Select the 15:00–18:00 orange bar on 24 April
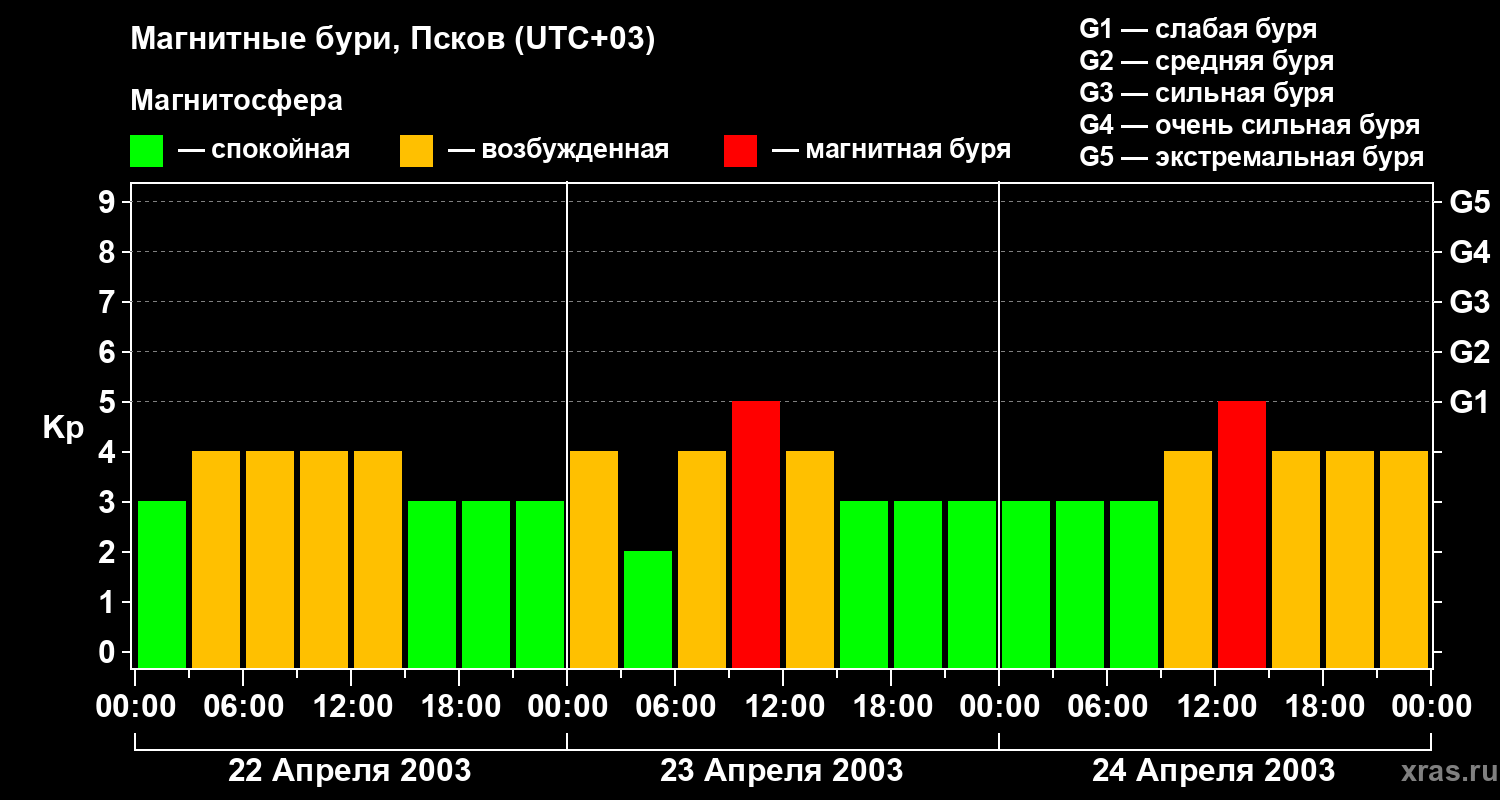The width and height of the screenshot is (1500, 800). tap(1296, 559)
